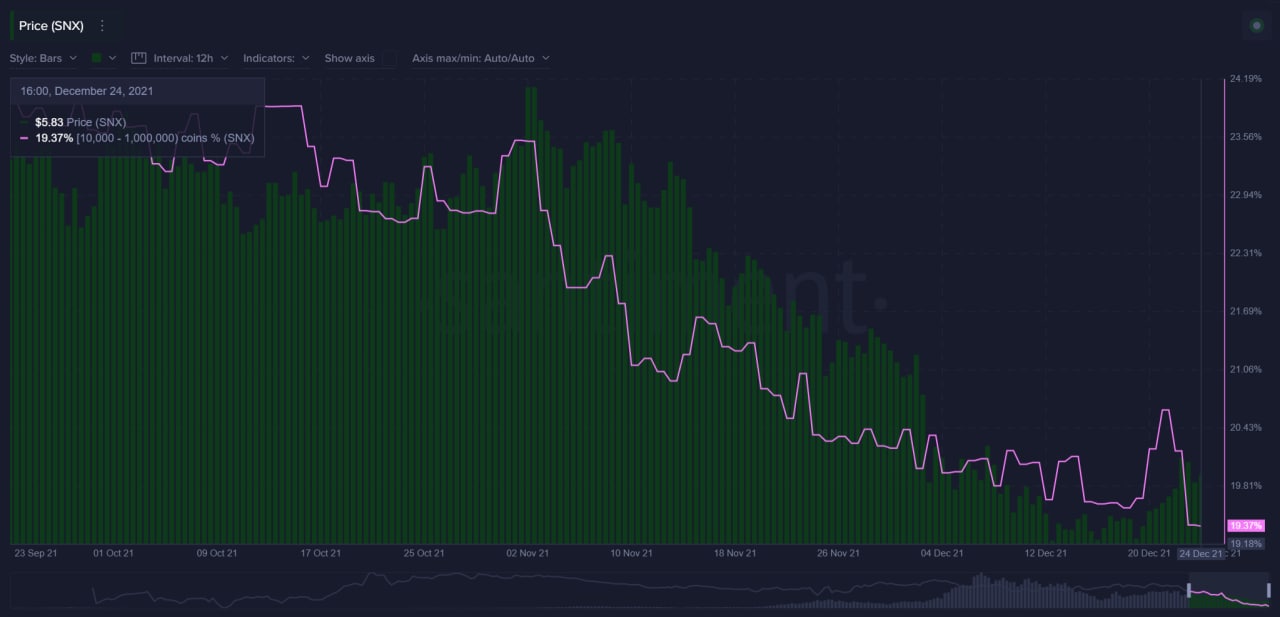The width and height of the screenshot is (1280, 617).
Task: Click the tooltip timestamp 16:00, December 24, 2021
Action: click(87, 91)
